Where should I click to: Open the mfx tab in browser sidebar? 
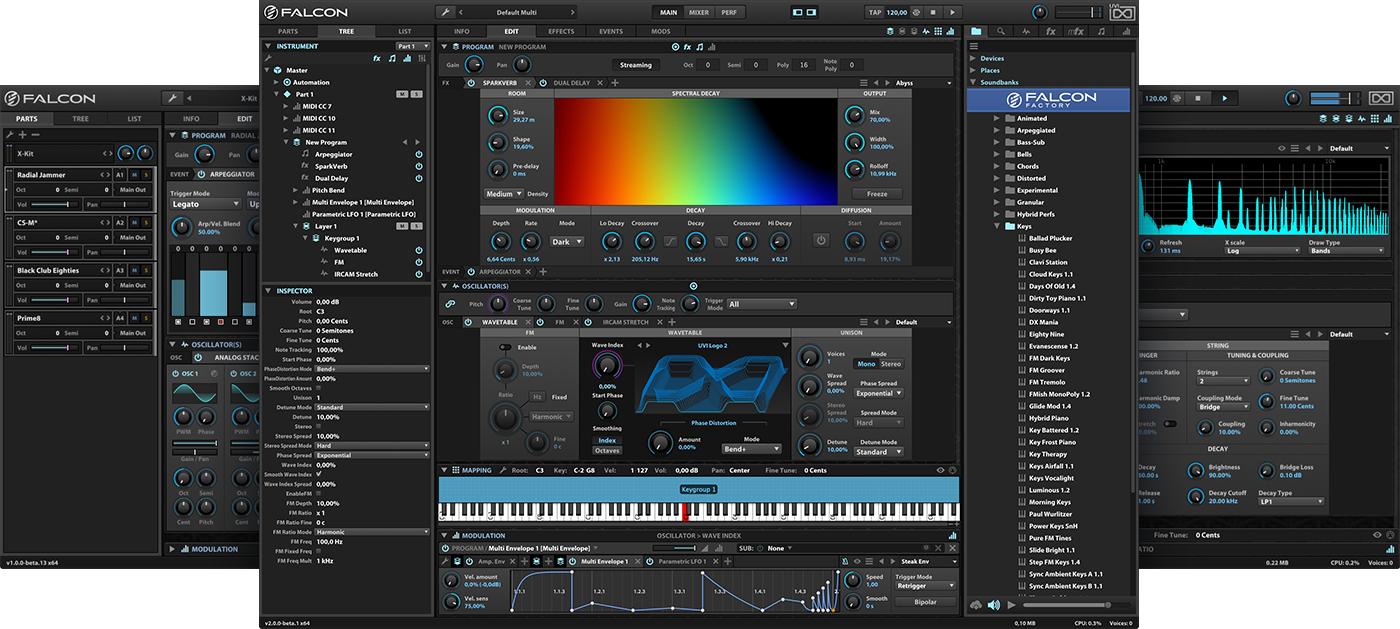1076,31
